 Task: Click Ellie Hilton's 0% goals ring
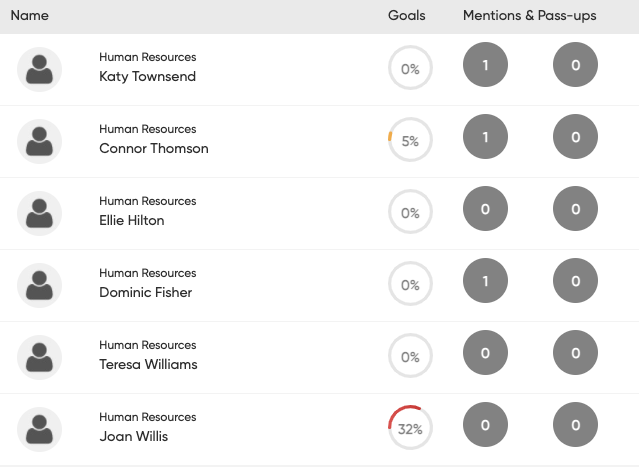tap(410, 213)
